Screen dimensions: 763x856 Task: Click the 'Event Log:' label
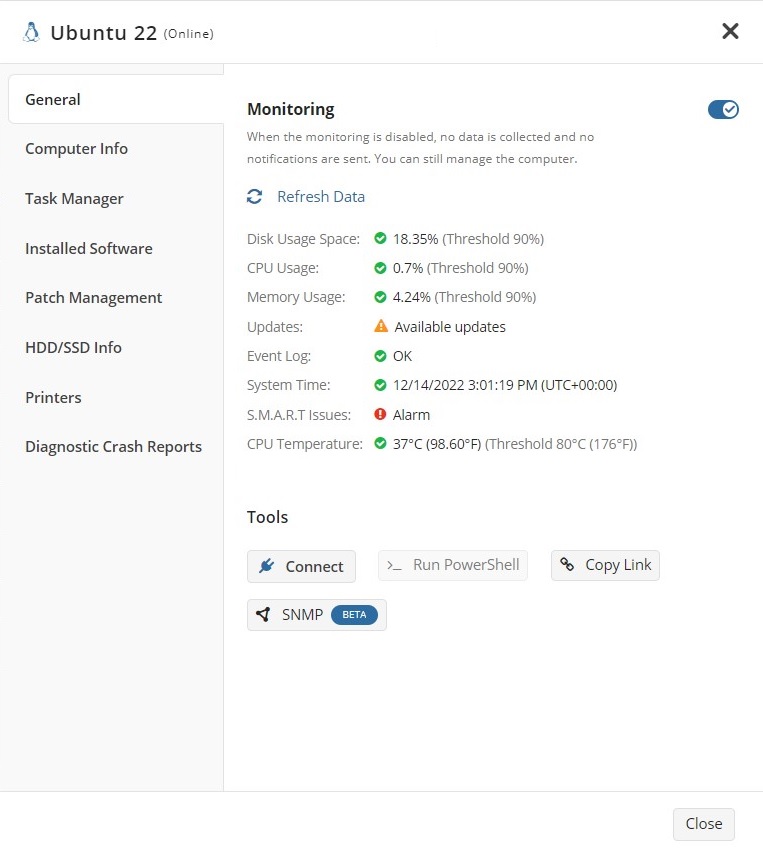pyautogui.click(x=279, y=356)
